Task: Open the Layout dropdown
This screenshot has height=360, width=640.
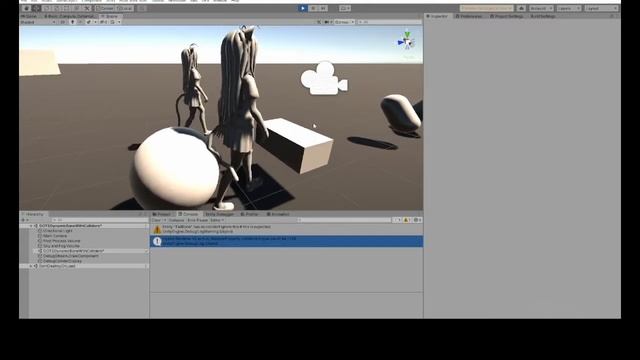Action: pyautogui.click(x=601, y=8)
